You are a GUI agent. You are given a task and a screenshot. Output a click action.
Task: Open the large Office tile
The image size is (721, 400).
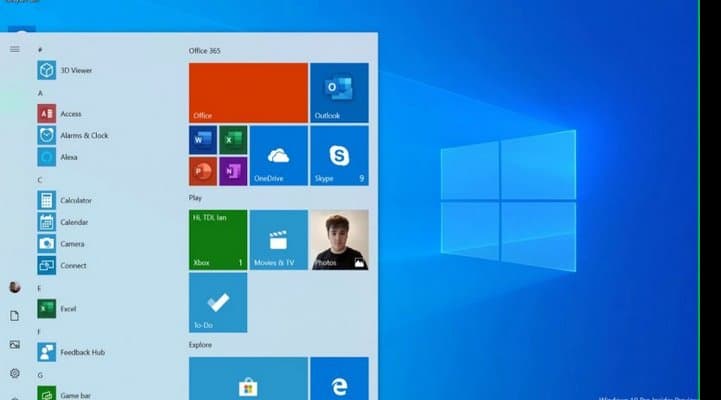click(248, 93)
